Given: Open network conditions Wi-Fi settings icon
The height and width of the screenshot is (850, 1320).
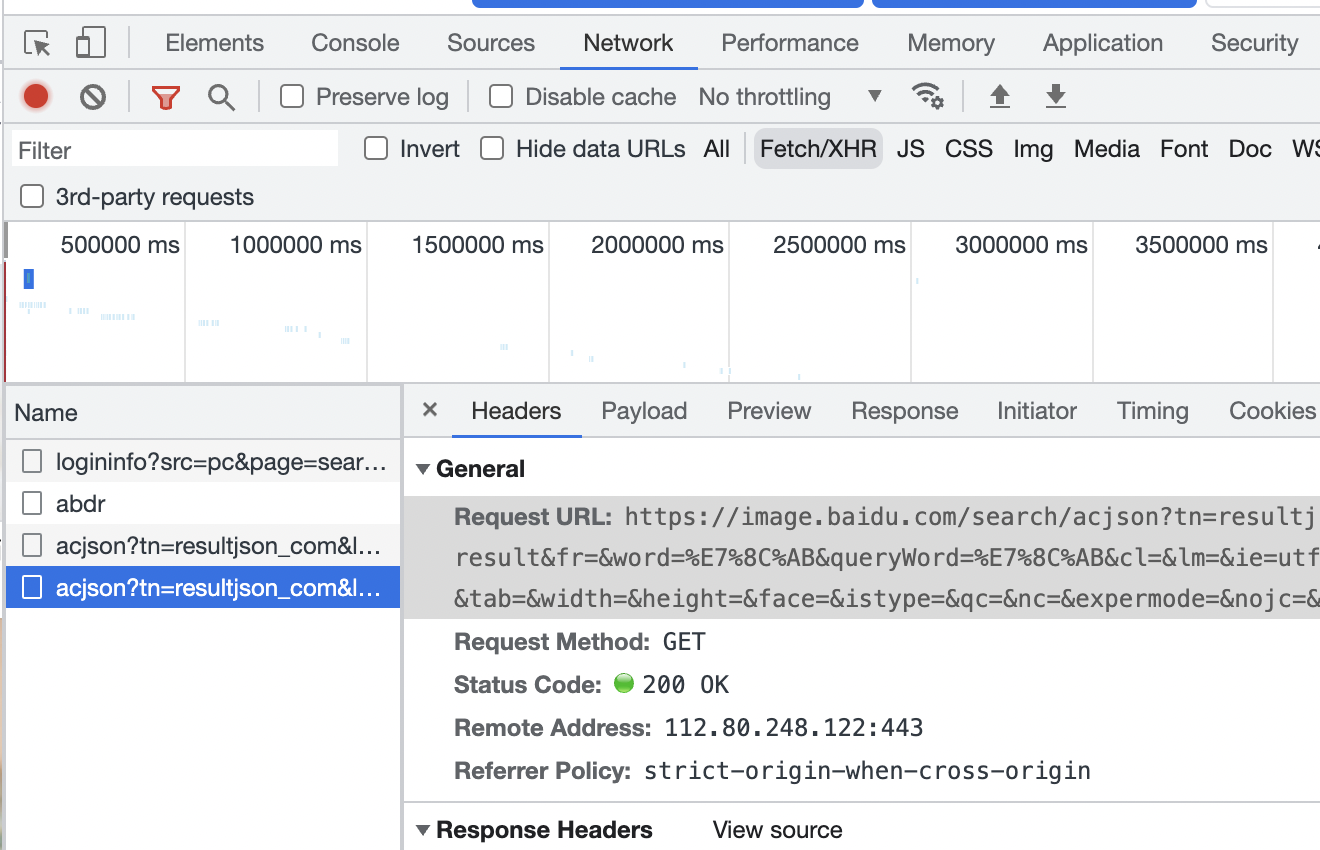Looking at the screenshot, I should 928,97.
